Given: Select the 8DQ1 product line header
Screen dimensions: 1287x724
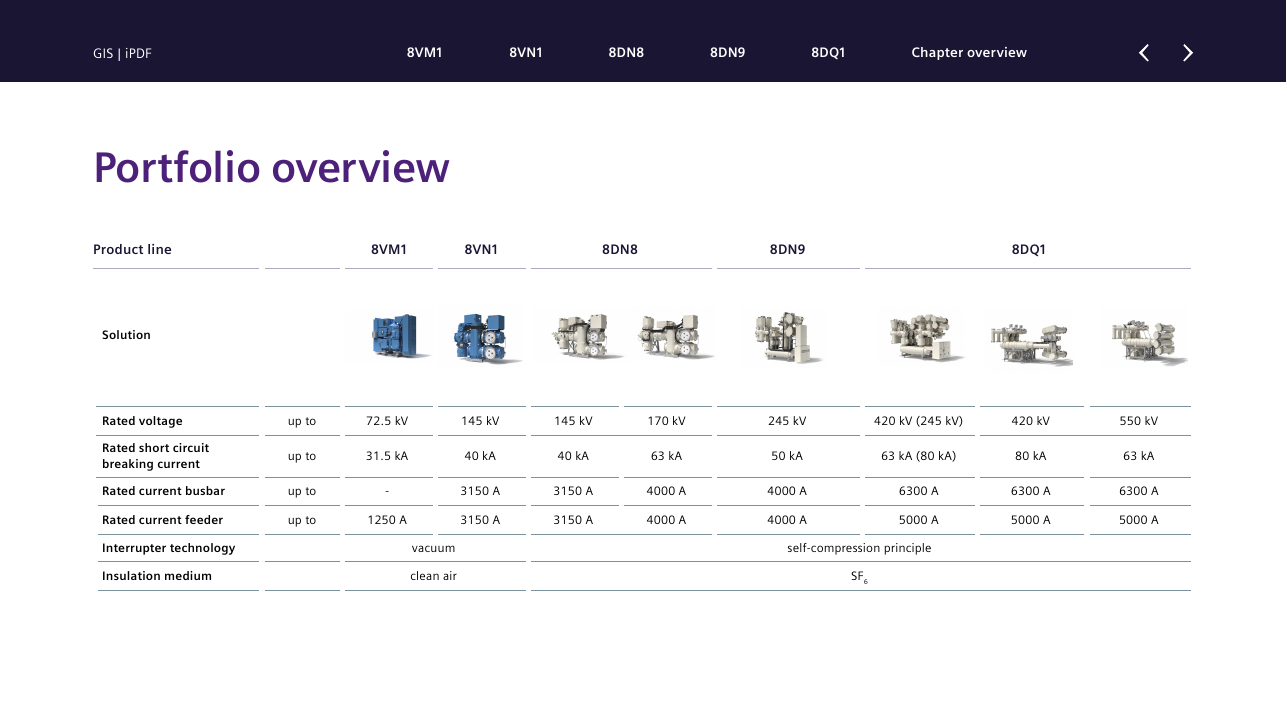Looking at the screenshot, I should (1029, 249).
